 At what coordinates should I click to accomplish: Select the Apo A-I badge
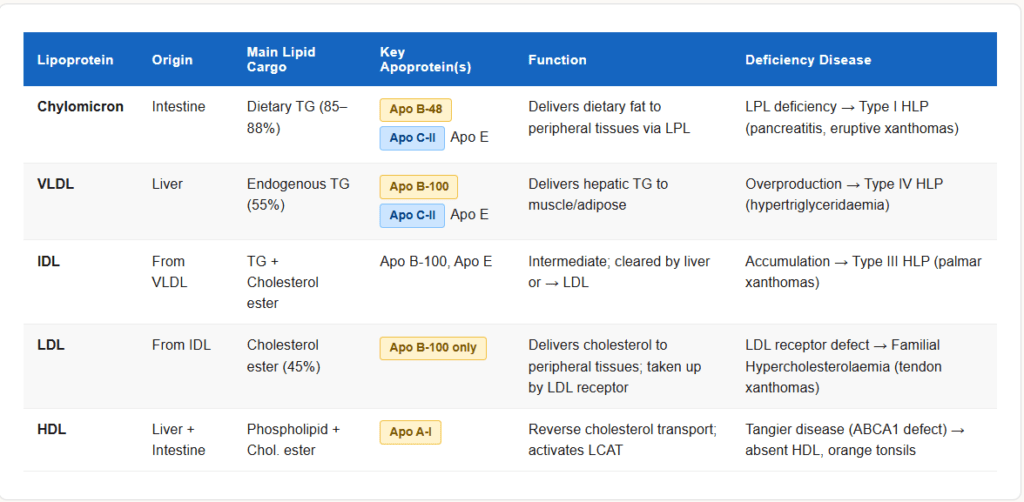(410, 432)
